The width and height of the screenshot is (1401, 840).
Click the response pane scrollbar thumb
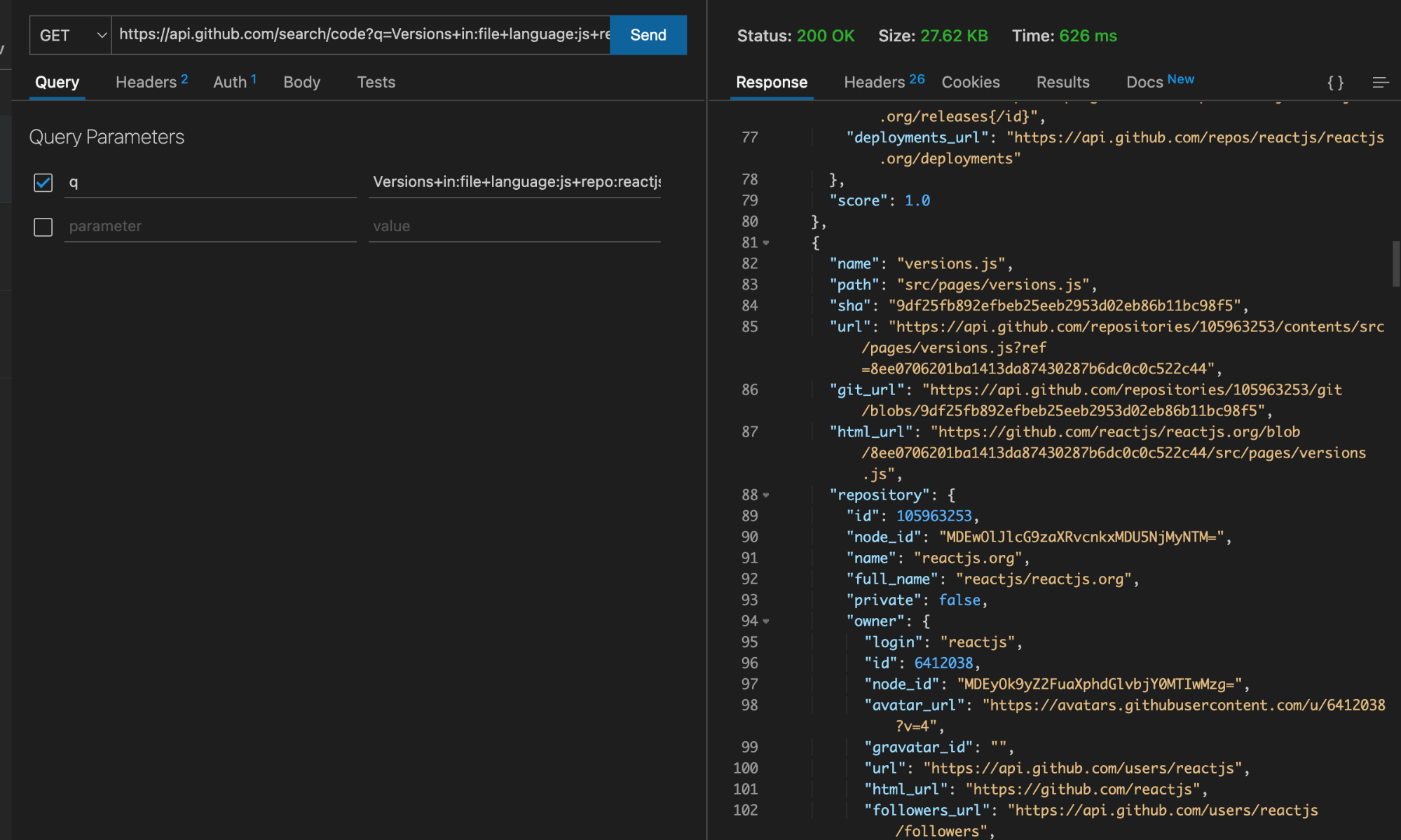tap(1395, 263)
